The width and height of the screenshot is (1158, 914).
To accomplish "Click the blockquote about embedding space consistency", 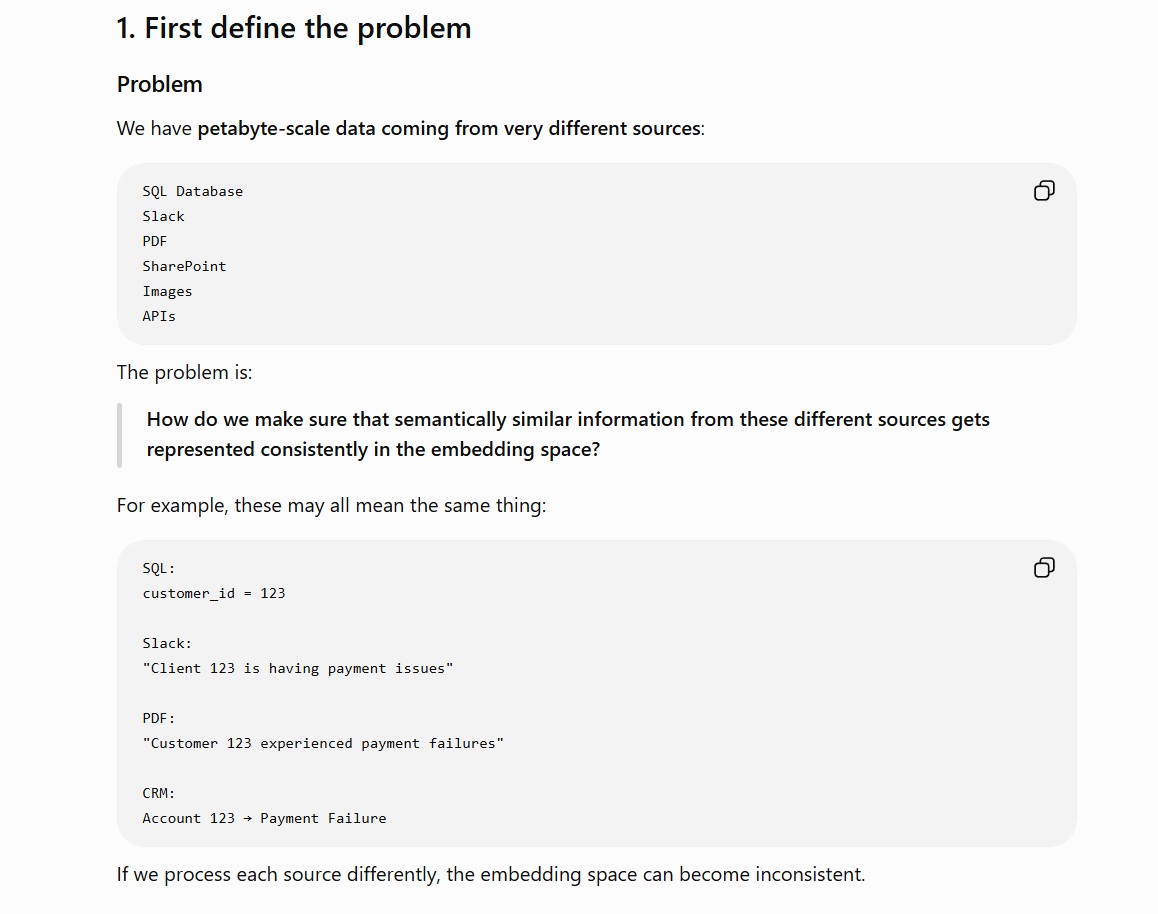I will point(568,434).
